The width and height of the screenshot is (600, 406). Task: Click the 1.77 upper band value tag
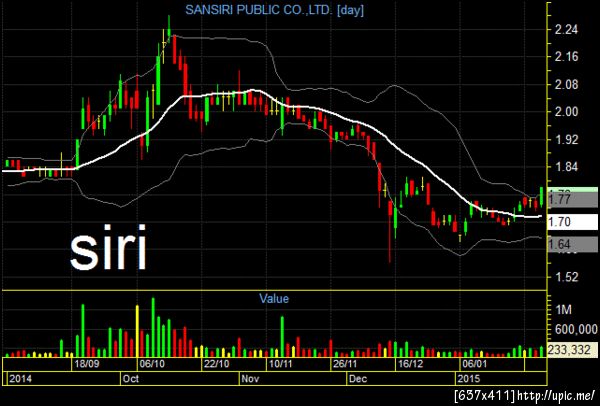click(572, 199)
